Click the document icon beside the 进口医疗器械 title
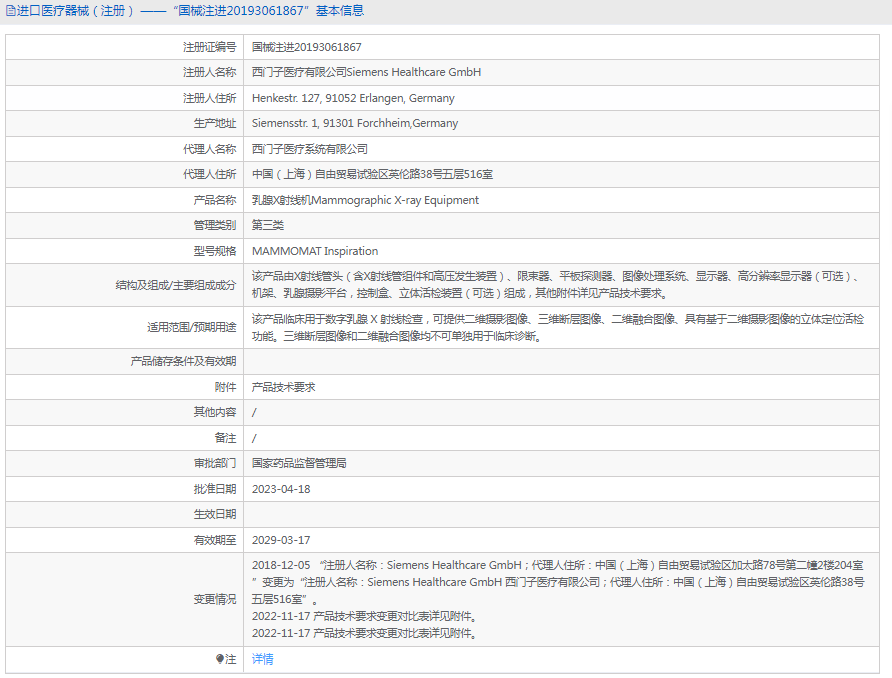Viewport: 892px width, 678px height. click(x=11, y=11)
